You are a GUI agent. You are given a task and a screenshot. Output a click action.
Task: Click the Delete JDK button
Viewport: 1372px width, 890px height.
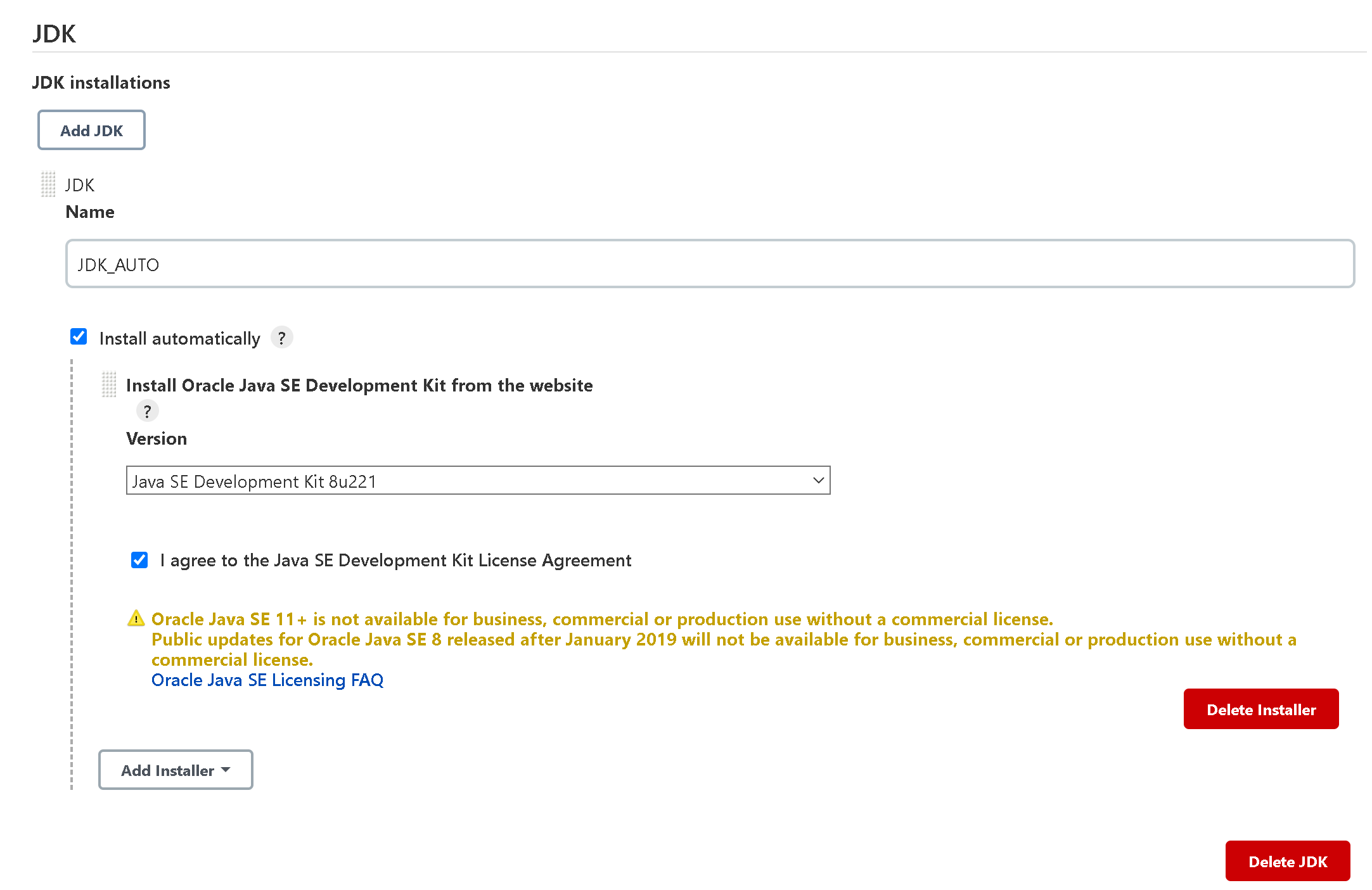[x=1288, y=861]
